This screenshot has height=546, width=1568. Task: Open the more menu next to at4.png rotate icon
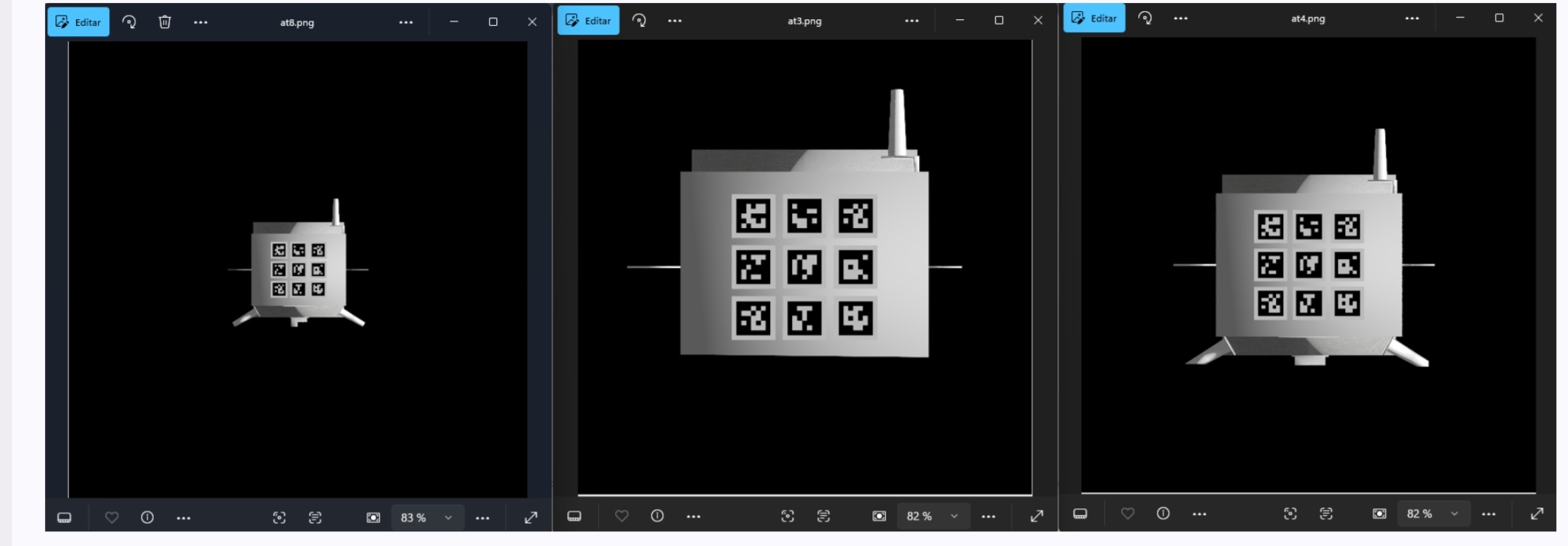[1181, 18]
